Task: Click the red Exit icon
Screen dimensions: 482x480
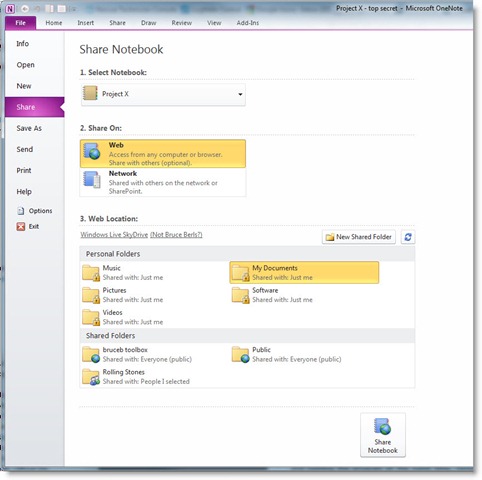Action: click(x=21, y=227)
